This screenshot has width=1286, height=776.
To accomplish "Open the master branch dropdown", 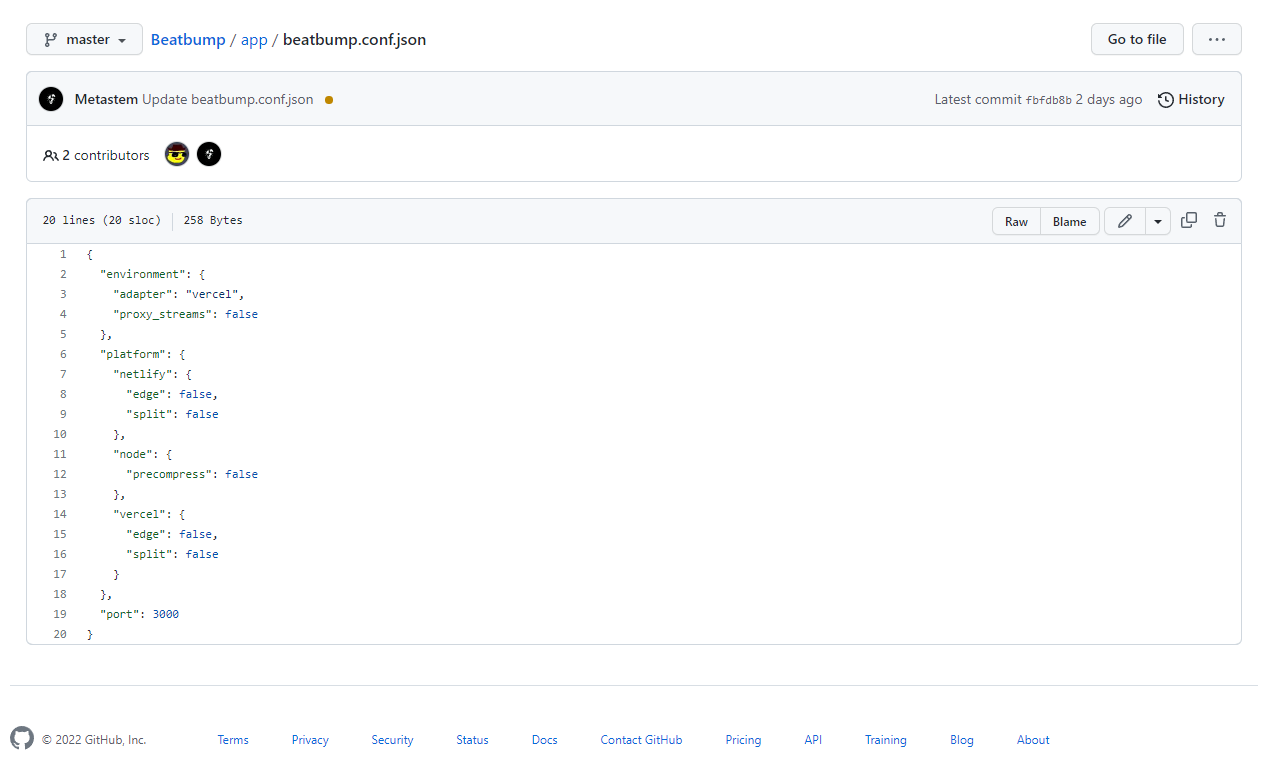I will click(x=84, y=39).
